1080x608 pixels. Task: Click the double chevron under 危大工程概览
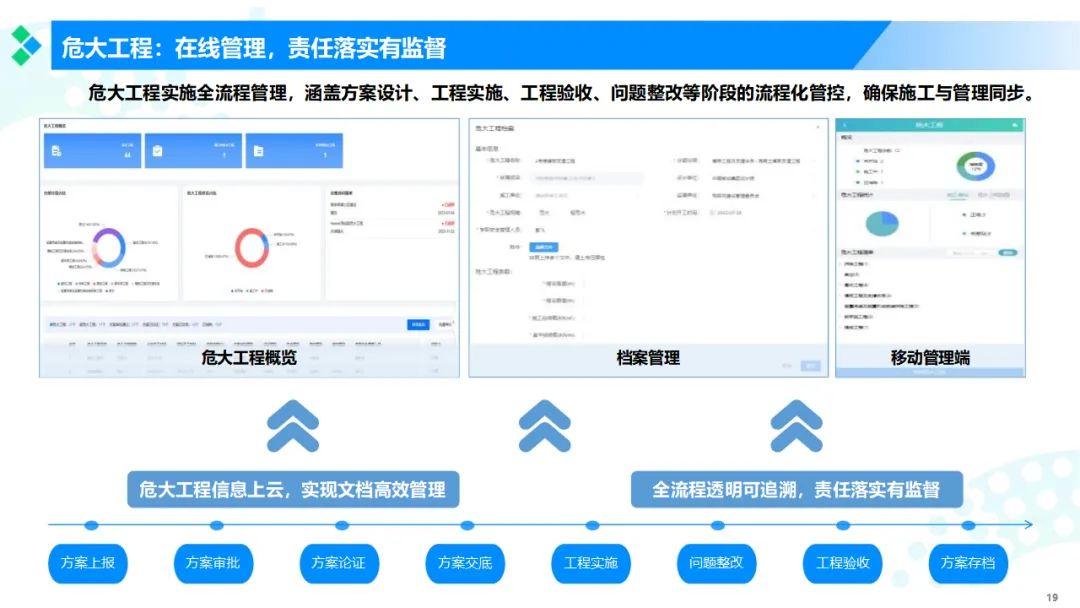point(293,426)
